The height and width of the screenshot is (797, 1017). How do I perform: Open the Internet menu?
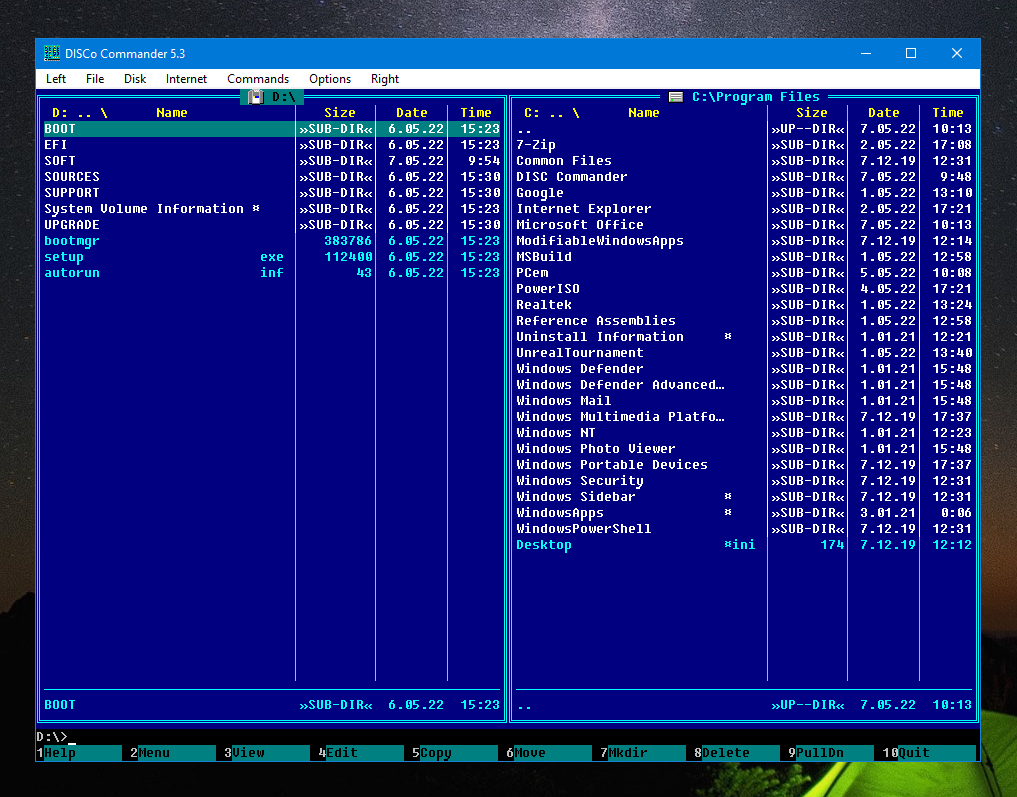click(187, 79)
